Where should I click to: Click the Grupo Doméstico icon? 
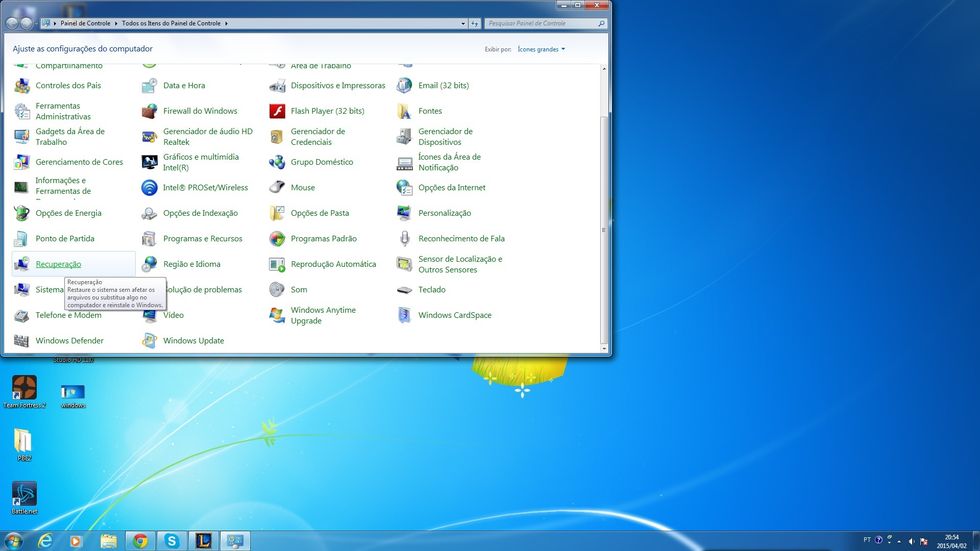point(277,162)
